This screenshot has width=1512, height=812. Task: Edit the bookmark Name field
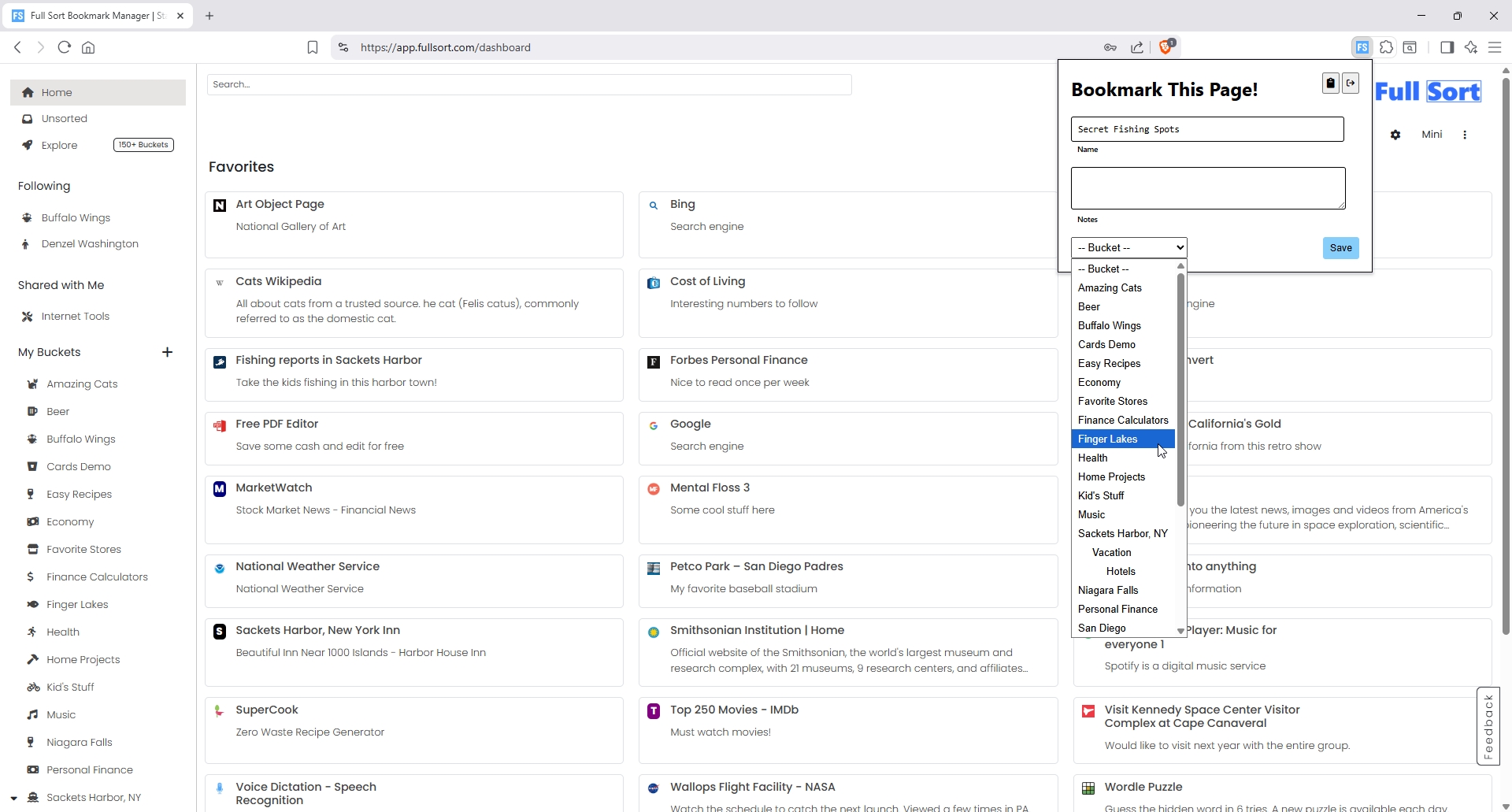coord(1207,129)
